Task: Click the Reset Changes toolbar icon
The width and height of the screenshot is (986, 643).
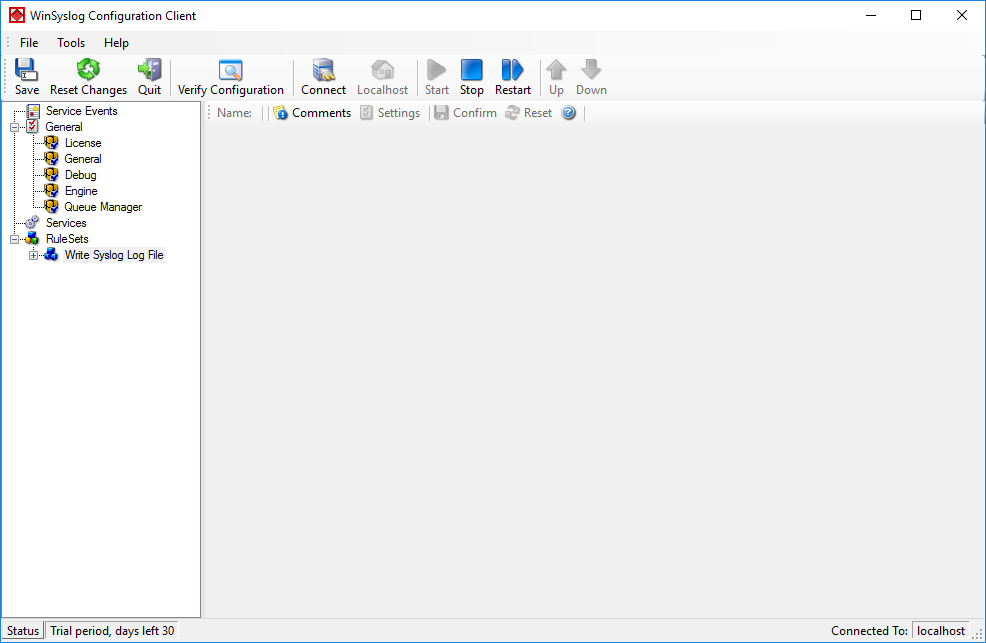Action: coord(88,77)
